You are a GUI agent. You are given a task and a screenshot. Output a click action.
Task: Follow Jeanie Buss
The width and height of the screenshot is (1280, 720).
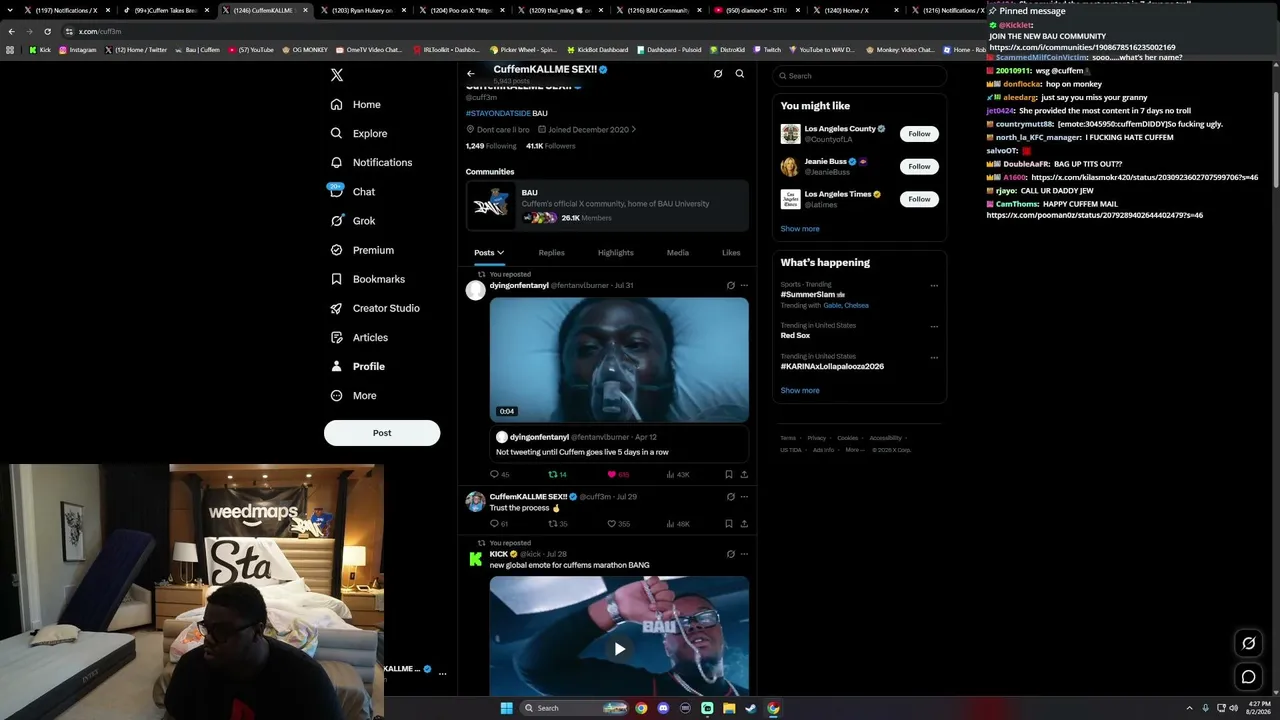(x=919, y=166)
